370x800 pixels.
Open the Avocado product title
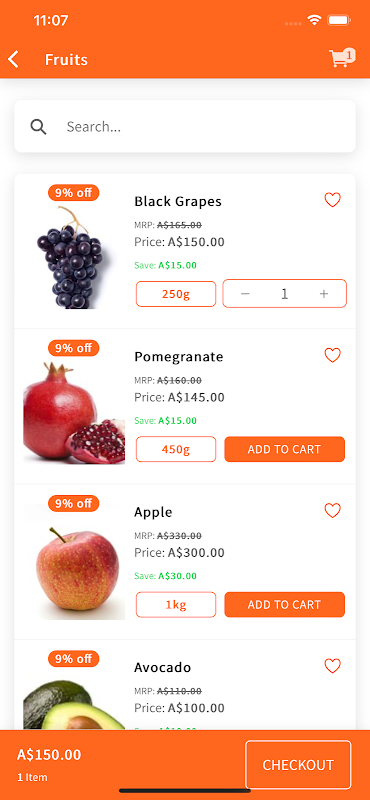[163, 667]
